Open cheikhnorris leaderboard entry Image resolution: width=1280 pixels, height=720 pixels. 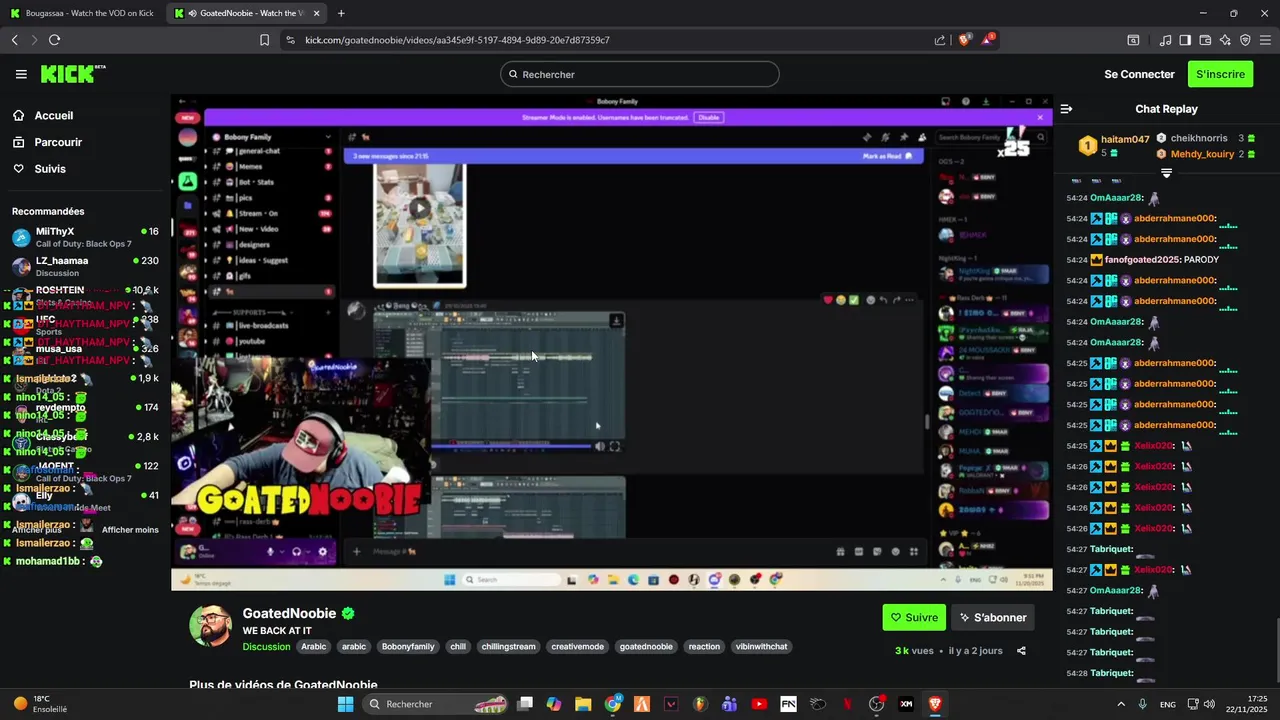[1198, 138]
